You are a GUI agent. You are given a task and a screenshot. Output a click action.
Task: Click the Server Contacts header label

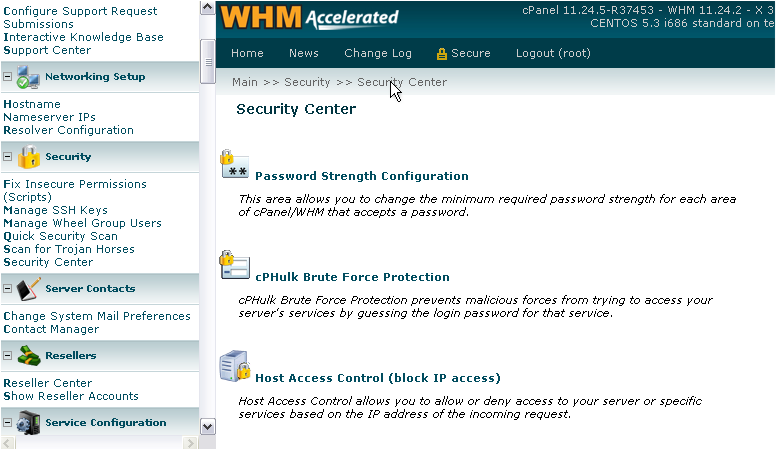[90, 289]
